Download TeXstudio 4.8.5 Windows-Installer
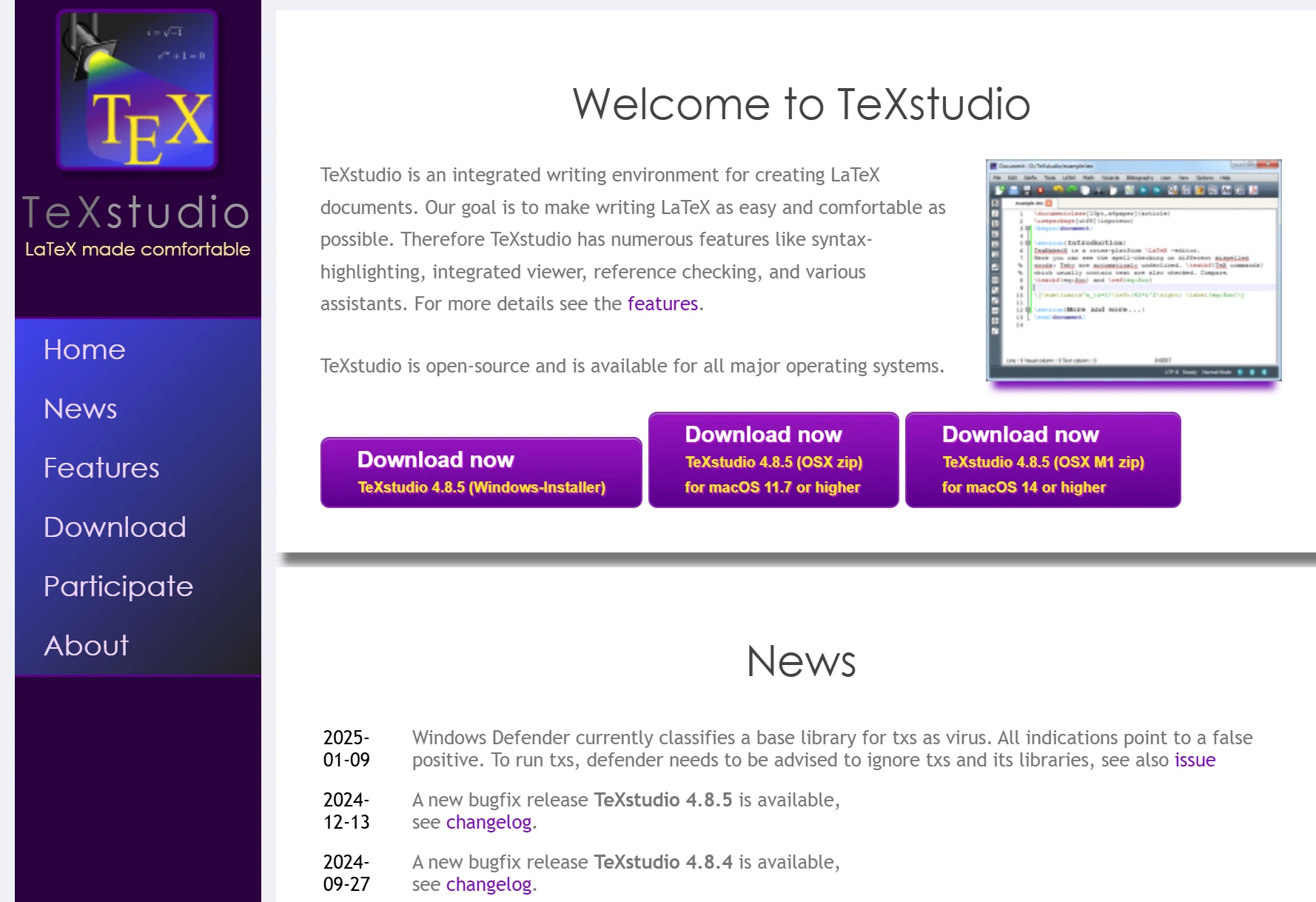Screen dimensions: 1316x902 [480, 472]
